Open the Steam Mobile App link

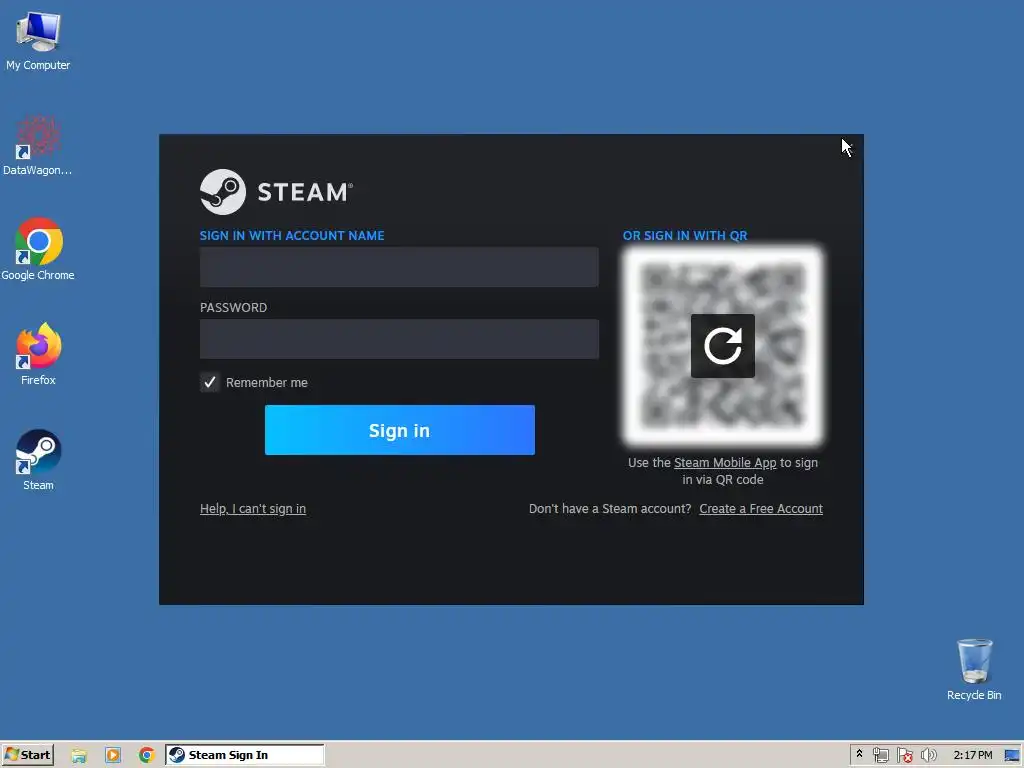[x=725, y=462]
